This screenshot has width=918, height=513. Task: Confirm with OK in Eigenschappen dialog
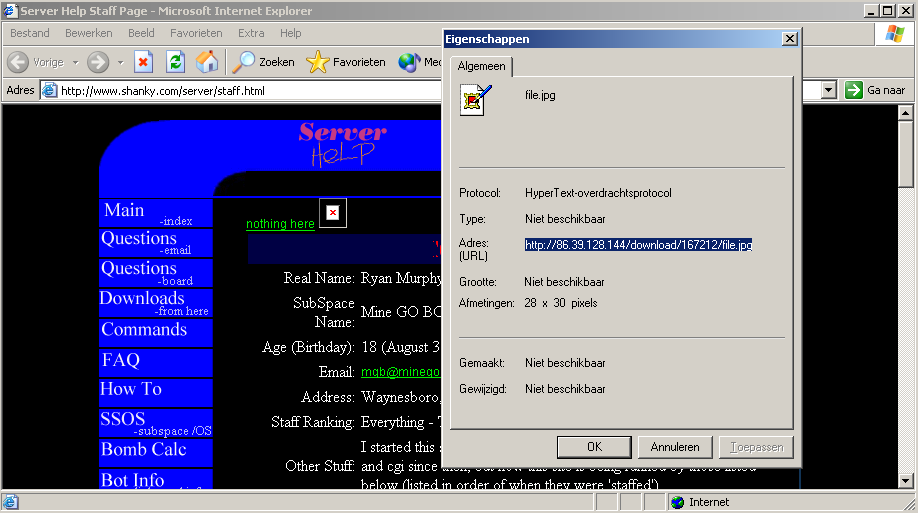[x=594, y=447]
